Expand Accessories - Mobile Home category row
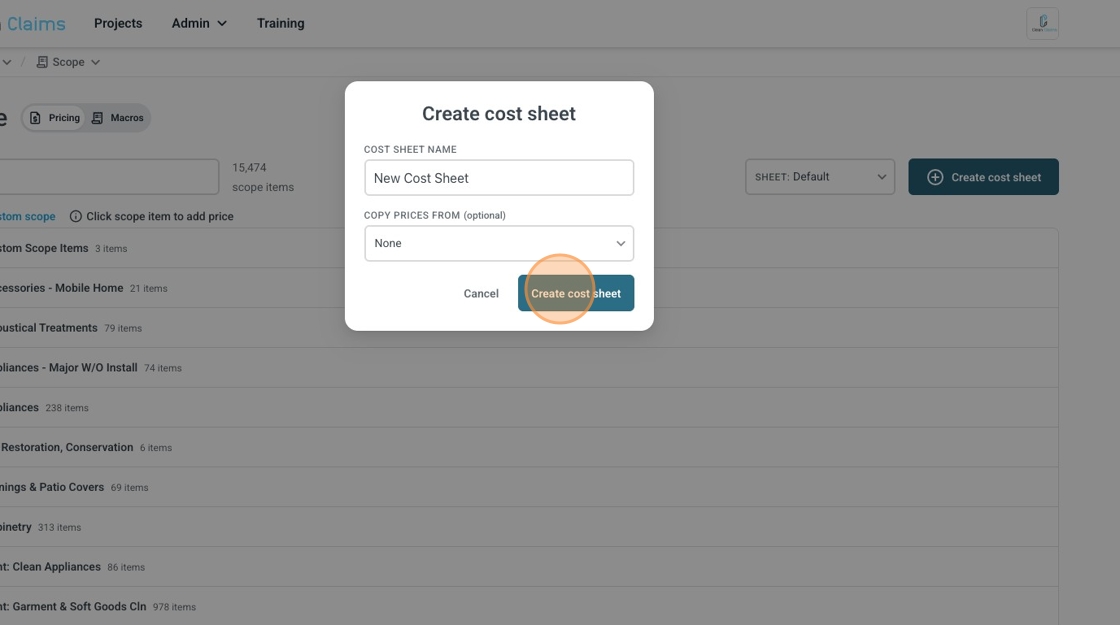The image size is (1120, 625). coord(60,288)
